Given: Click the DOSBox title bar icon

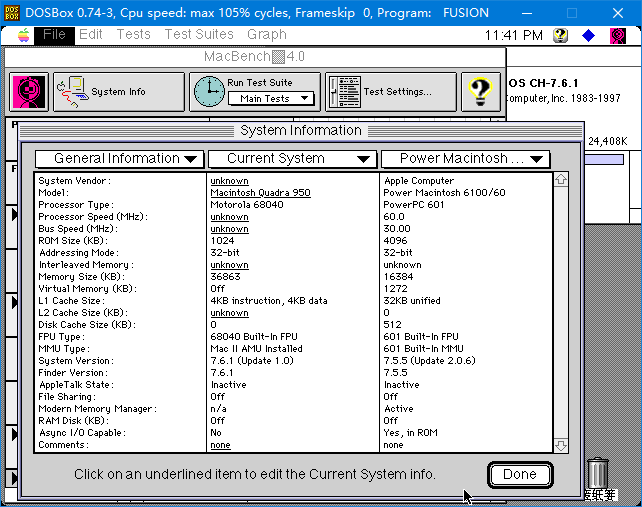Looking at the screenshot, I should (x=11, y=13).
